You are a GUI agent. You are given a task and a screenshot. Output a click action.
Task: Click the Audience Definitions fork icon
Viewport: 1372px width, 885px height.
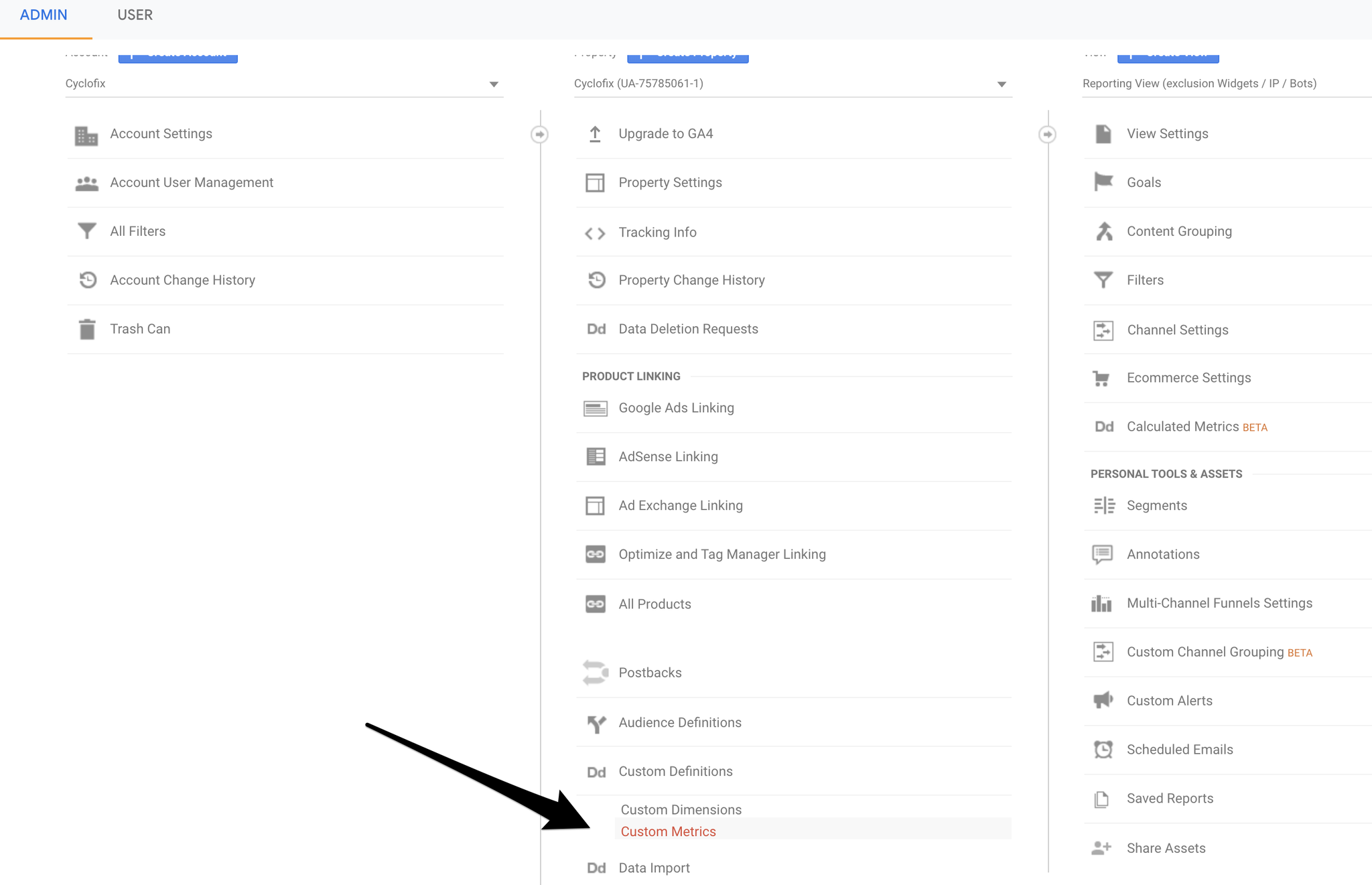(x=596, y=724)
